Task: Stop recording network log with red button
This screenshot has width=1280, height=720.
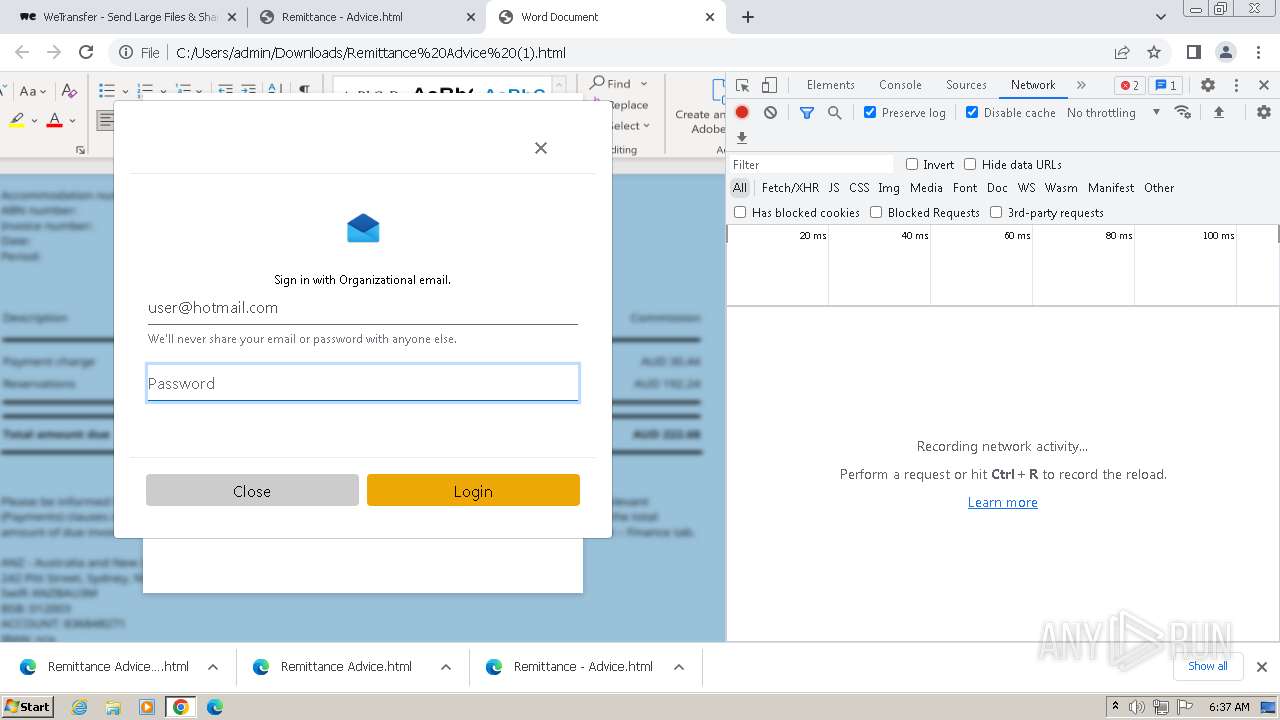Action: coord(742,113)
